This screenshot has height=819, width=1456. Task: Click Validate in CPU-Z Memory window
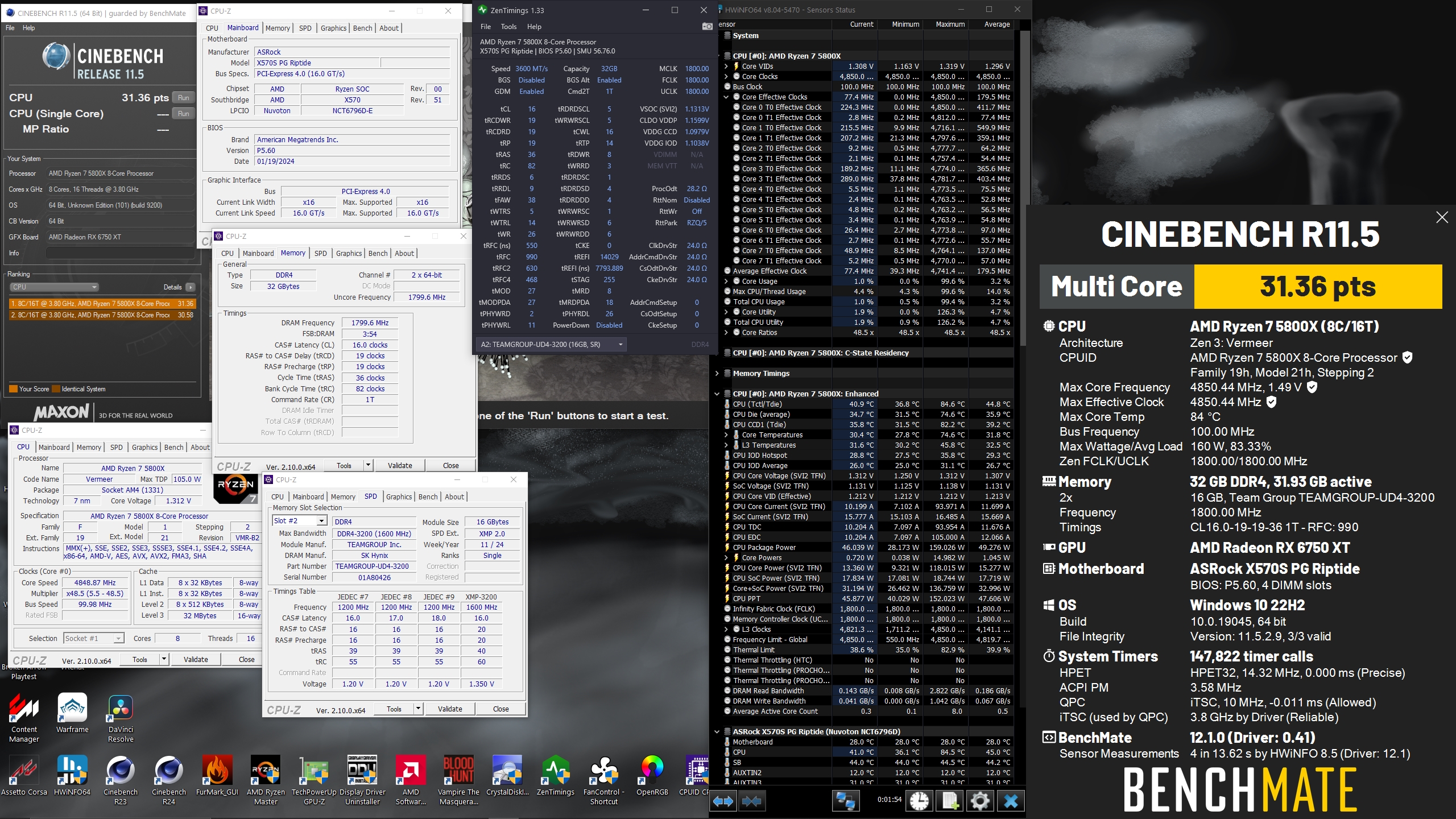pyautogui.click(x=400, y=465)
